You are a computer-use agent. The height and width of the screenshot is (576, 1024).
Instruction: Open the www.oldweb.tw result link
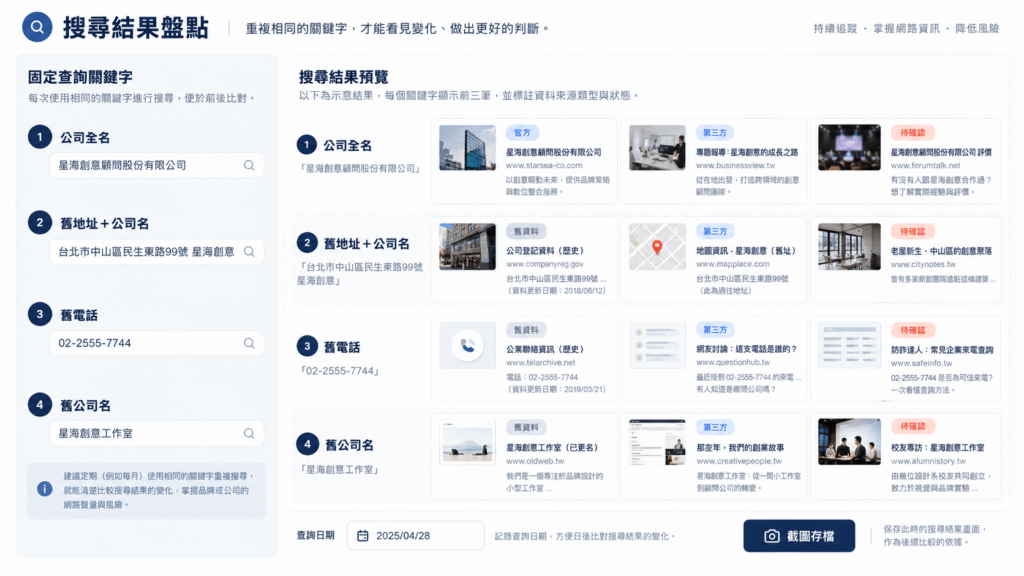(535, 461)
